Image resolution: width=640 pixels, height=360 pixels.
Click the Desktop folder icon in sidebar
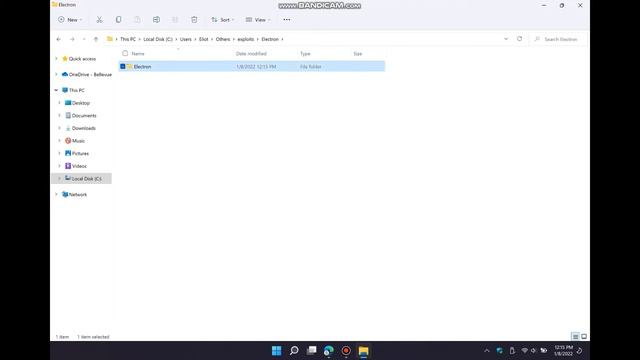(x=68, y=103)
